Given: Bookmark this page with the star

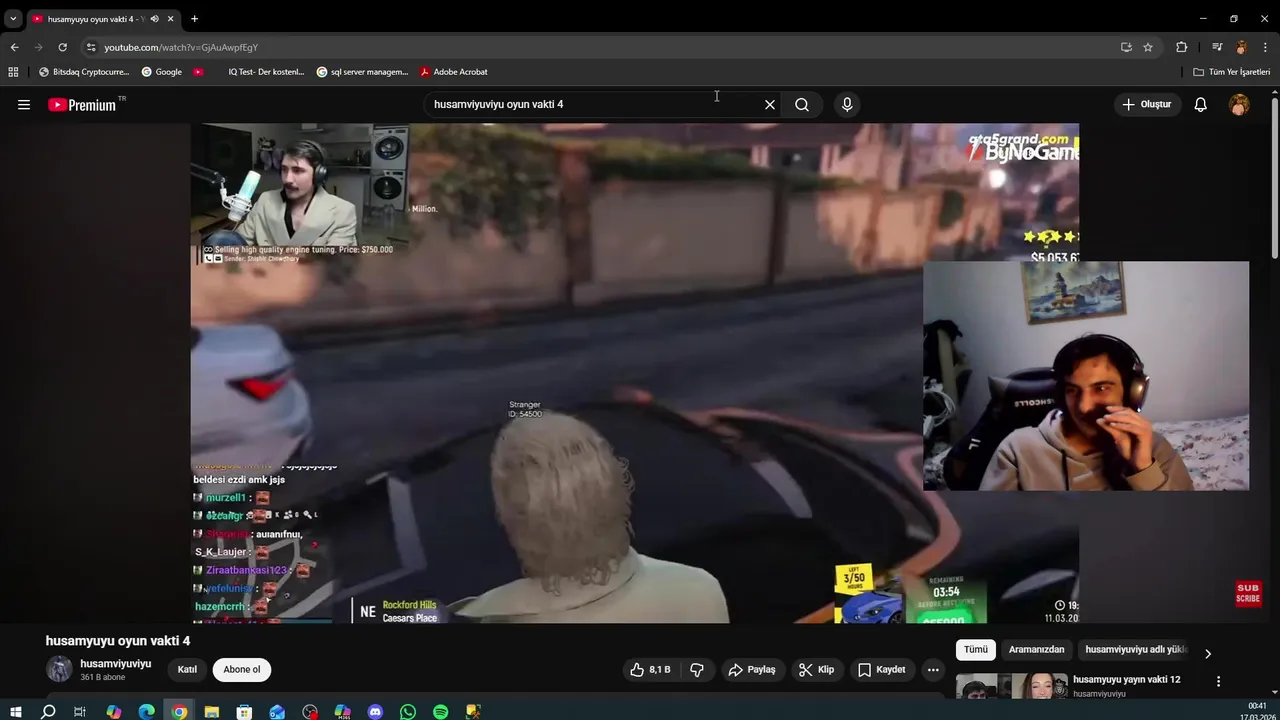Looking at the screenshot, I should [1148, 47].
